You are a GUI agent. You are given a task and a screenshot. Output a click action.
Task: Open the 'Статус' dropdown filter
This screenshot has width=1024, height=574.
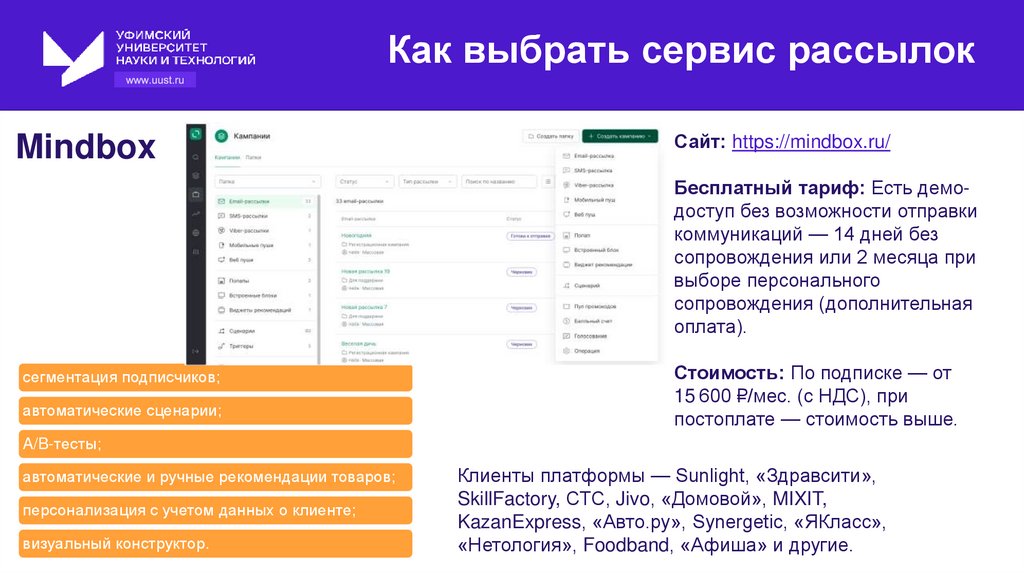tap(364, 182)
